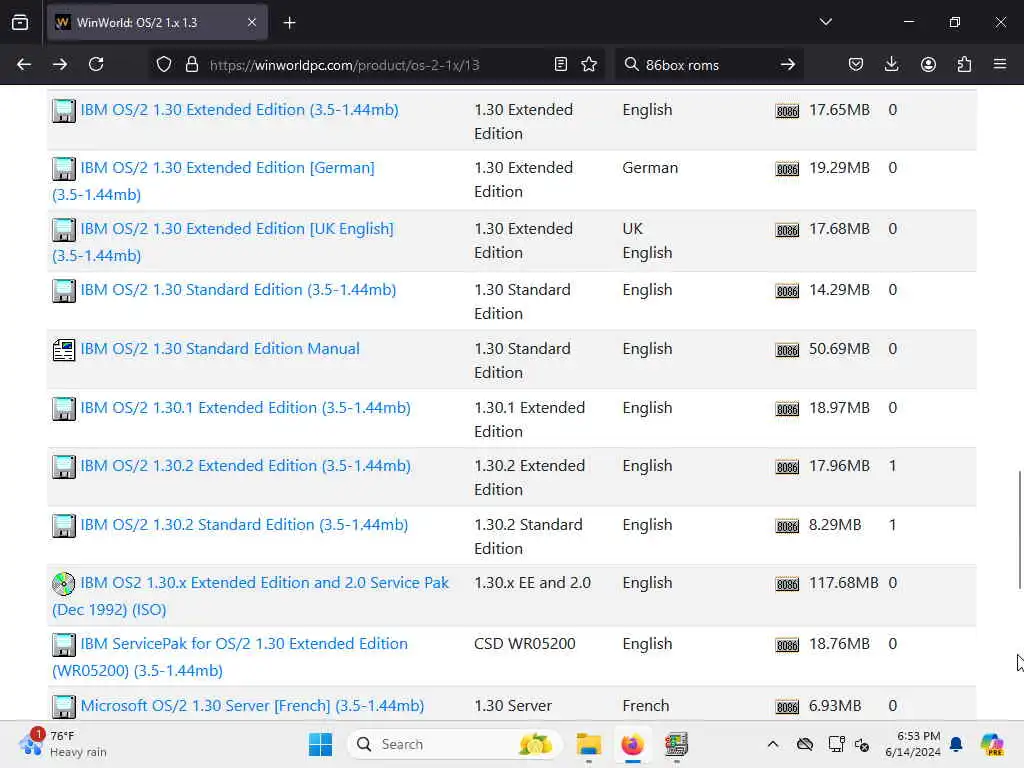Click CD icon of 1.30.x Service Pak ISO
The width and height of the screenshot is (1024, 768).
pyautogui.click(x=63, y=584)
